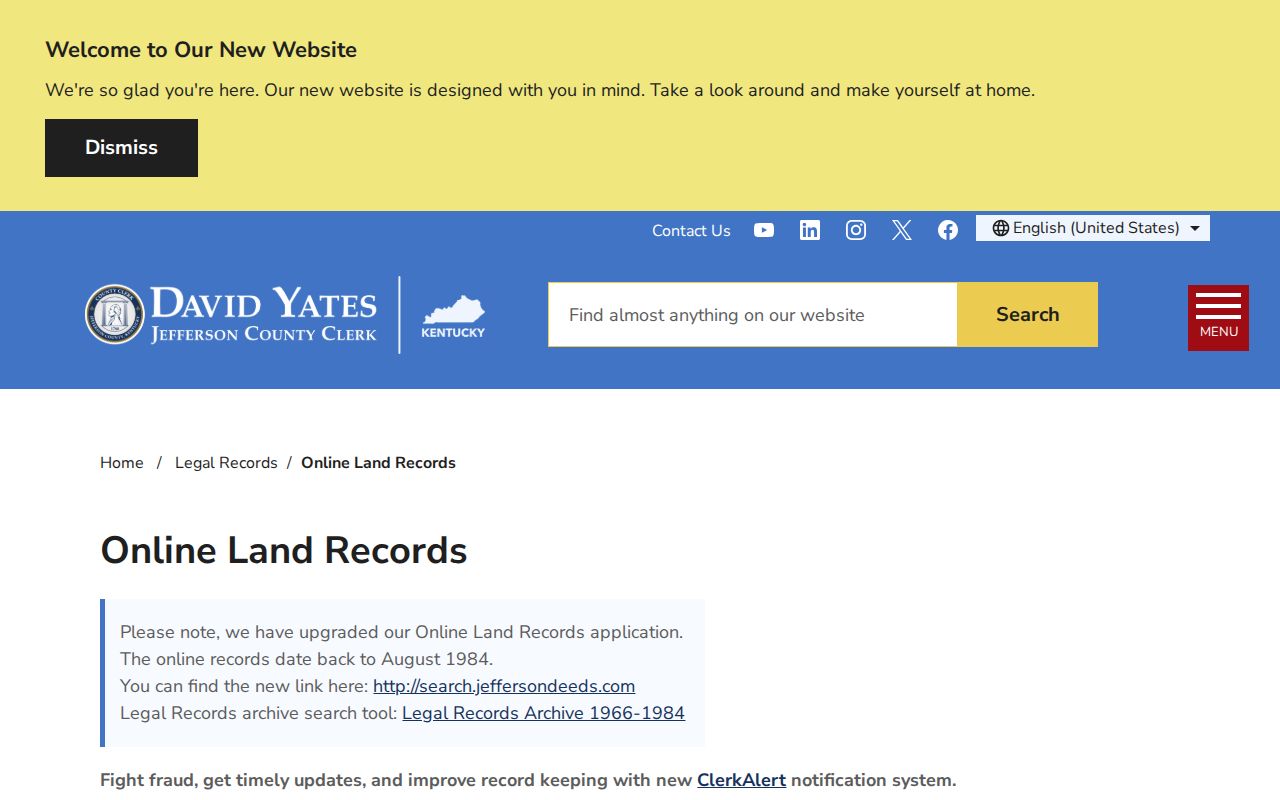Open the YouTube social icon

pyautogui.click(x=764, y=230)
